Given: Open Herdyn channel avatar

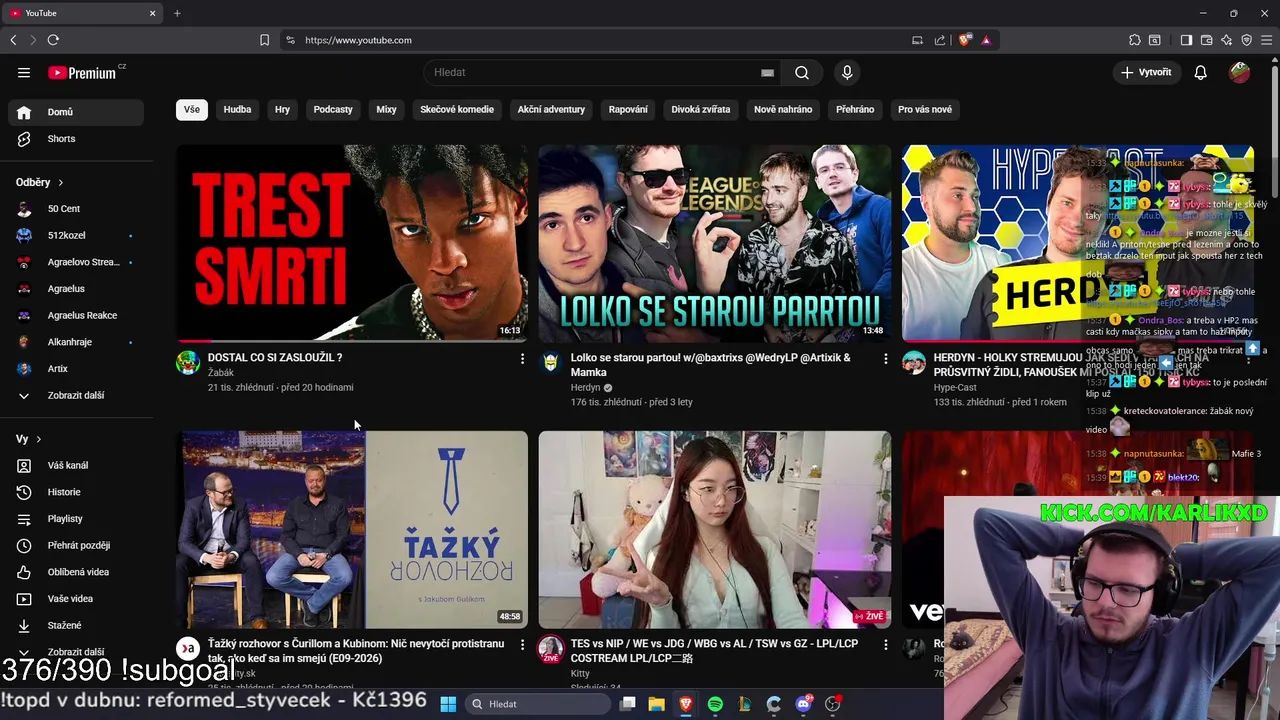Looking at the screenshot, I should click(551, 363).
